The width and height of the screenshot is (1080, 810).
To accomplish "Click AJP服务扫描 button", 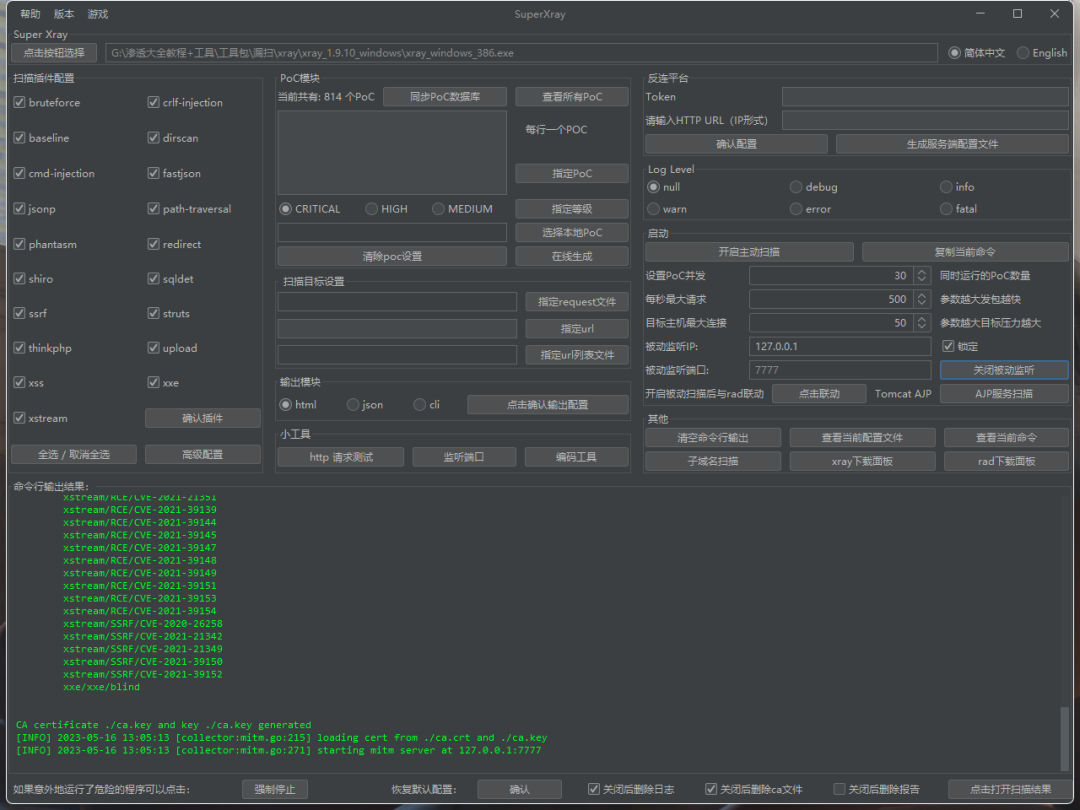I will tap(1004, 394).
